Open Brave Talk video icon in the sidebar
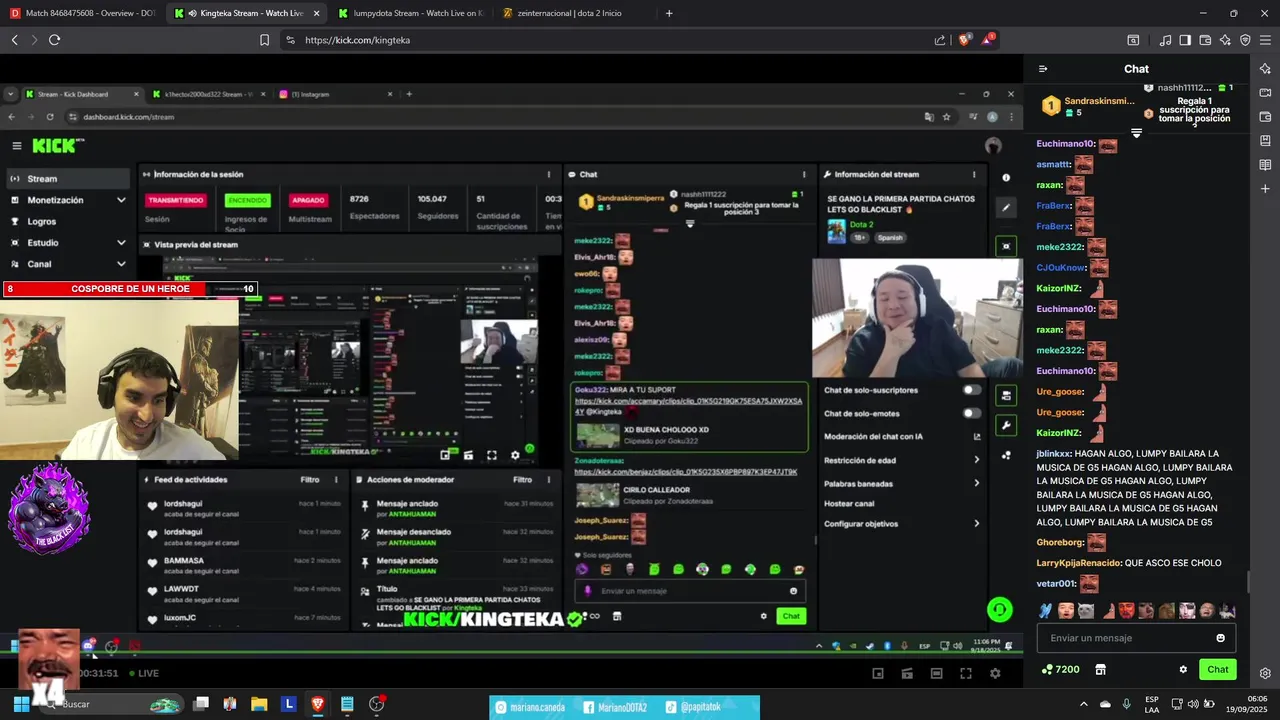Viewport: 1280px width, 720px height. [1265, 93]
